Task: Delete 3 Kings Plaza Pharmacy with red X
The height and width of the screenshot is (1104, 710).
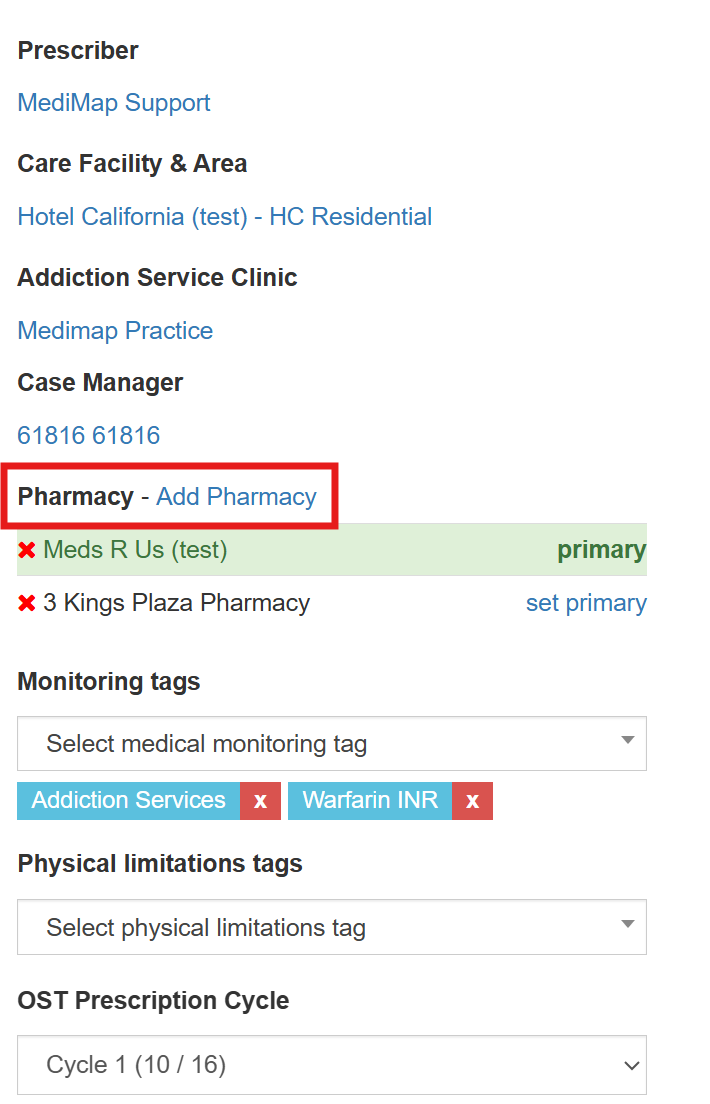Action: (27, 604)
